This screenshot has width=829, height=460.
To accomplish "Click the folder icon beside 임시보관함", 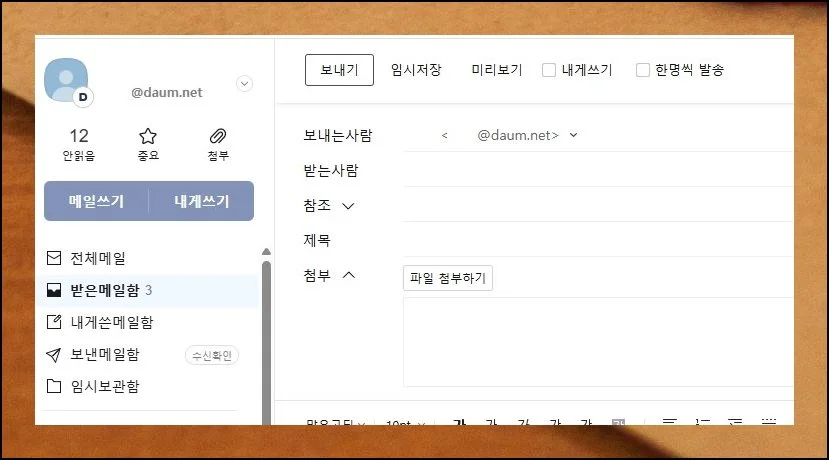I will 54,386.
